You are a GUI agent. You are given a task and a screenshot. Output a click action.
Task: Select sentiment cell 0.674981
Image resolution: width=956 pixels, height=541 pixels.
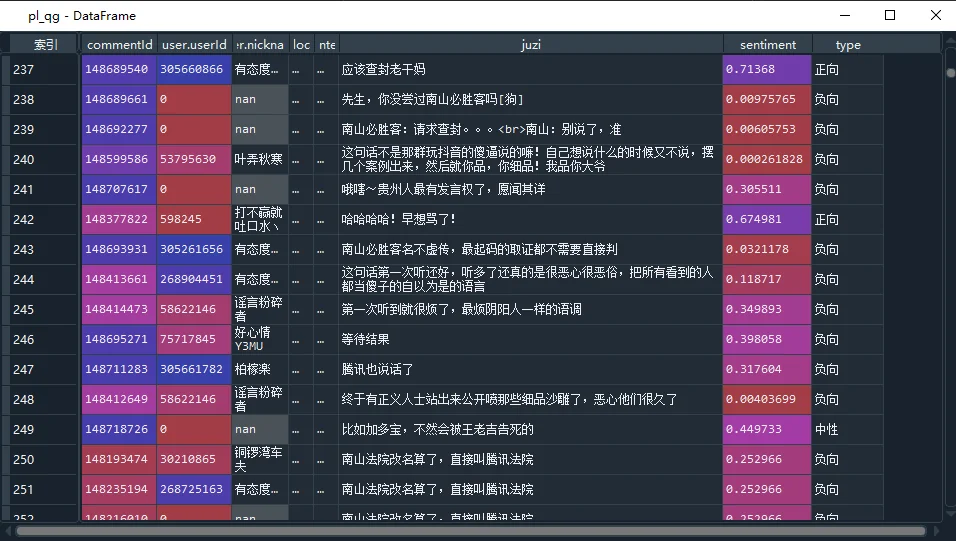767,219
